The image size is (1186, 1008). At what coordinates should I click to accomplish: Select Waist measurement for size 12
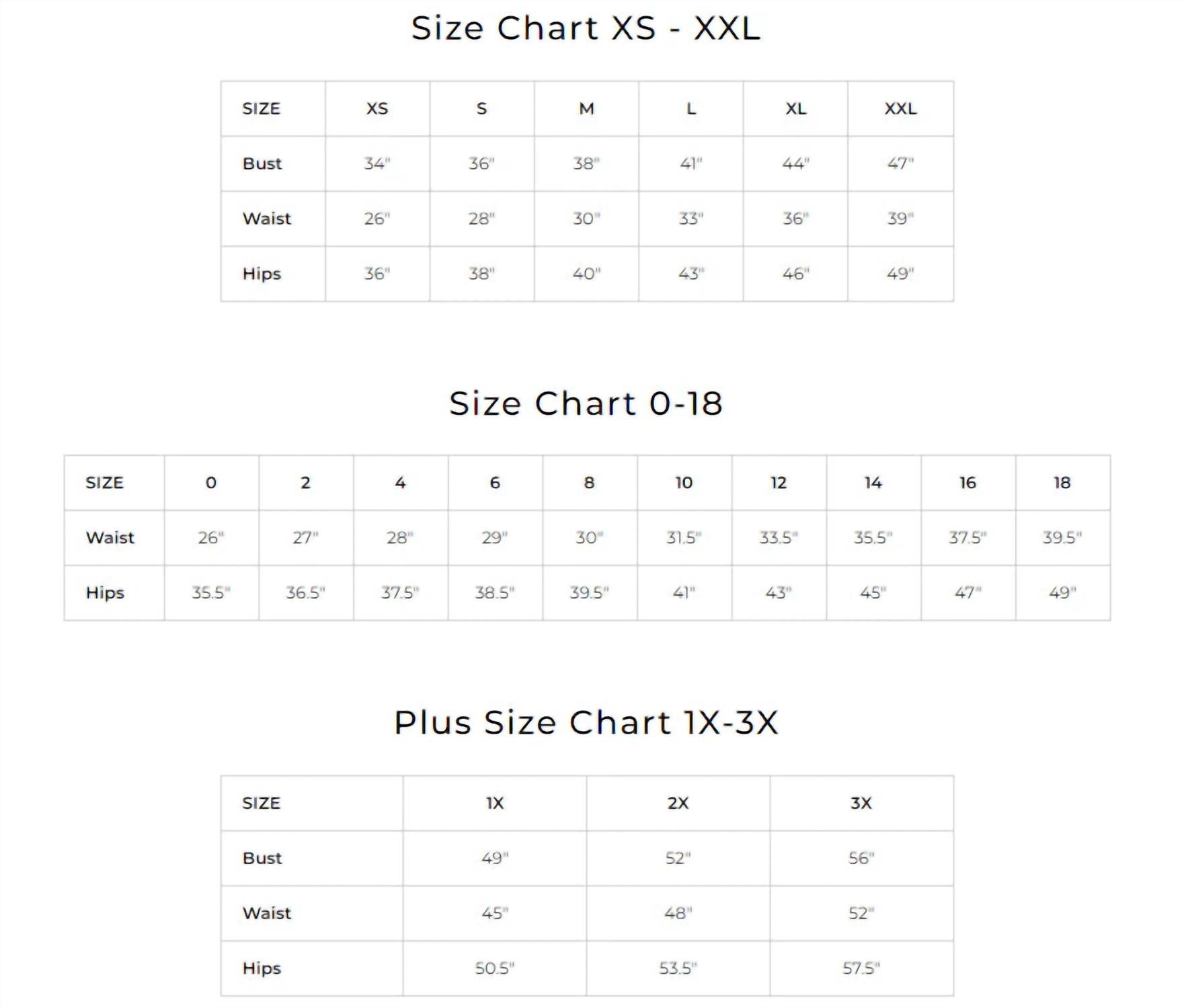779,538
